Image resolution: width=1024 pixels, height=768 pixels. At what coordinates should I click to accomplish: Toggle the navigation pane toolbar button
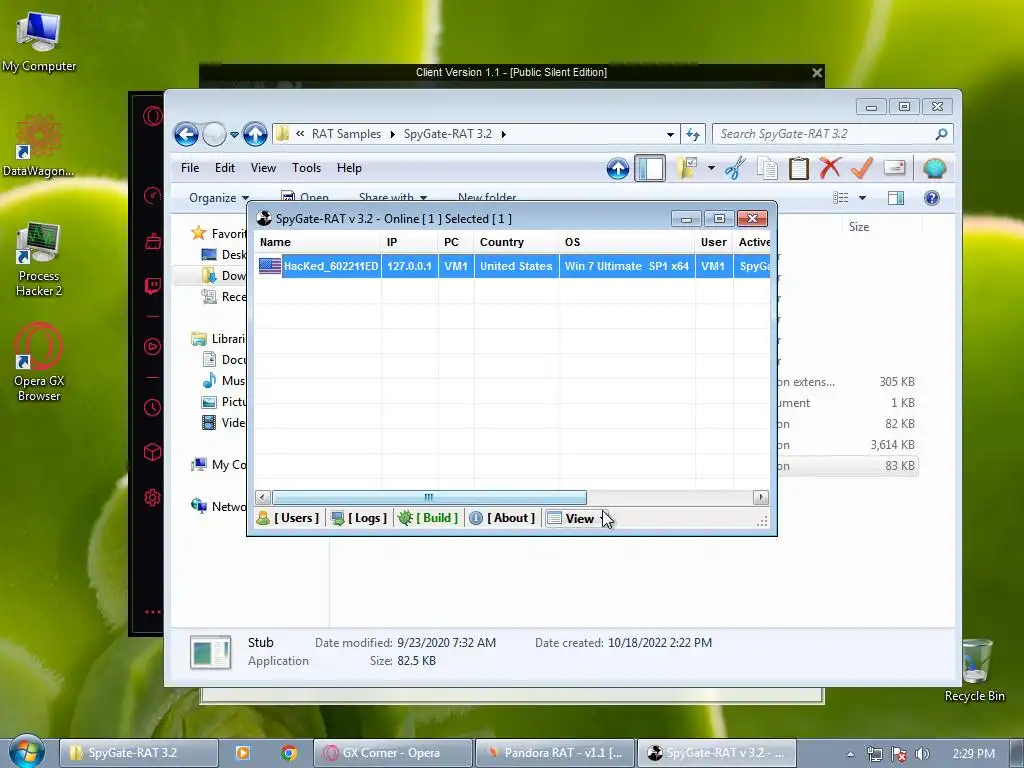650,168
